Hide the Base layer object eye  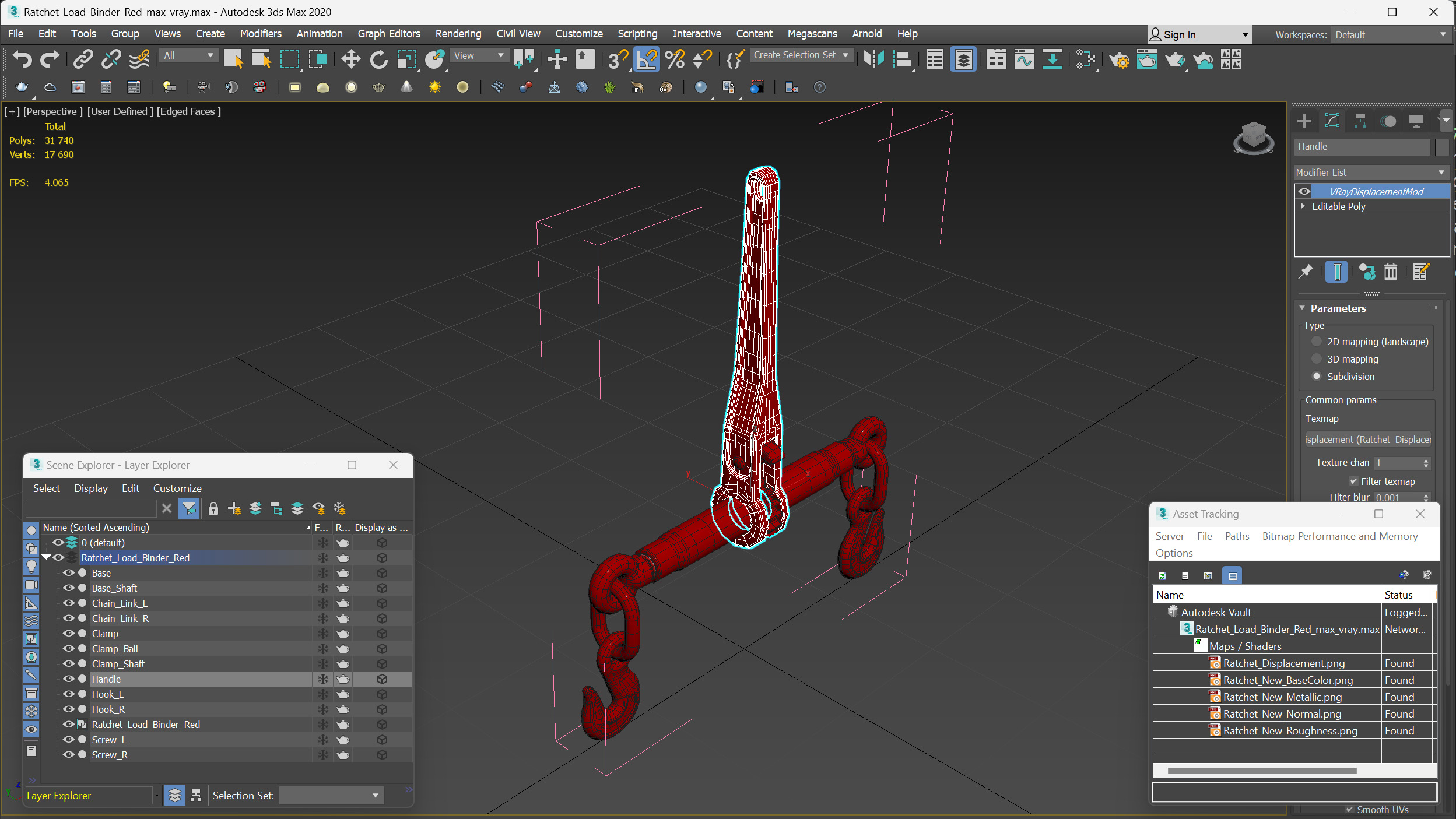[x=68, y=573]
